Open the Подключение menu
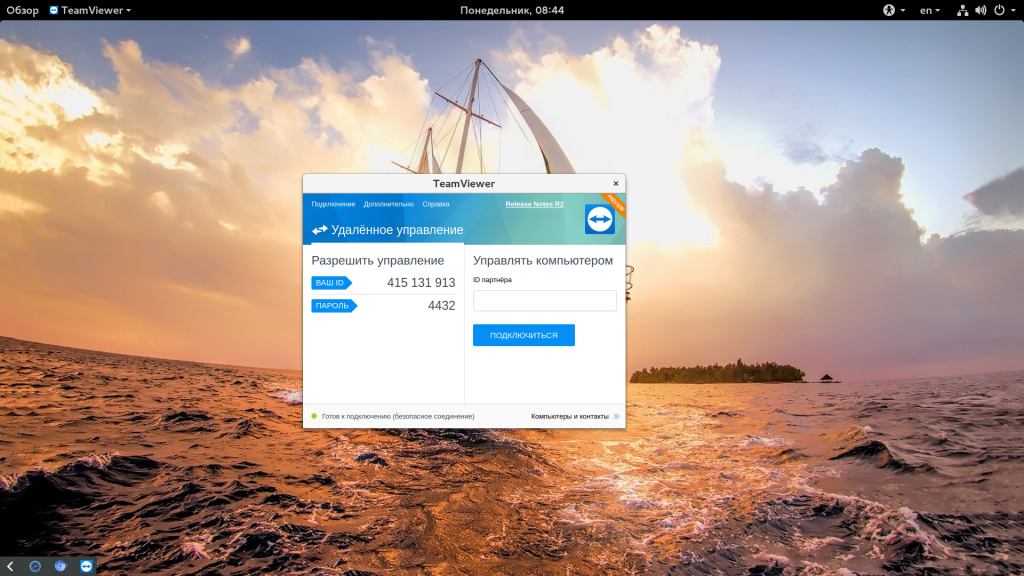The width and height of the screenshot is (1024, 576). pyautogui.click(x=333, y=204)
